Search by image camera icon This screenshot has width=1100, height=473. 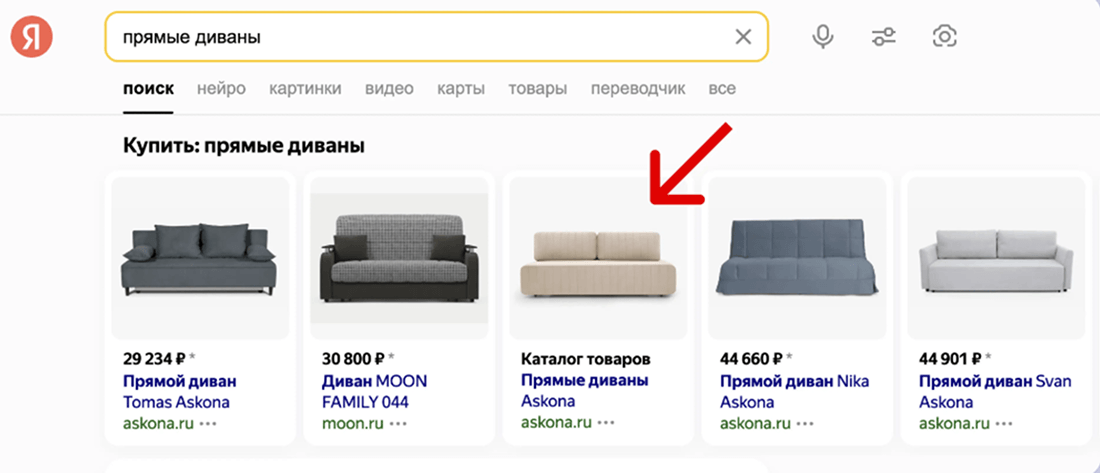click(944, 37)
